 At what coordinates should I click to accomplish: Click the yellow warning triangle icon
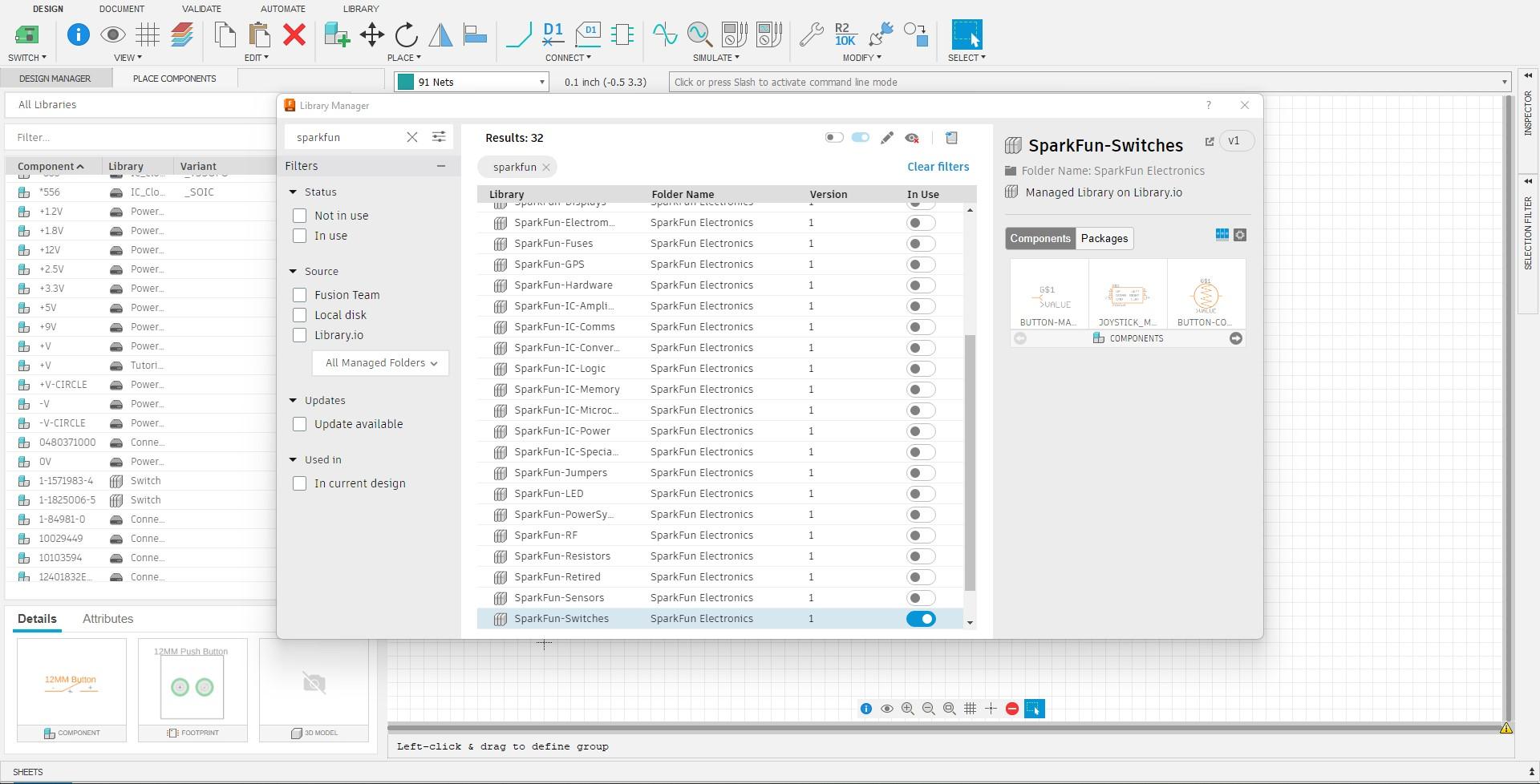point(1506,729)
